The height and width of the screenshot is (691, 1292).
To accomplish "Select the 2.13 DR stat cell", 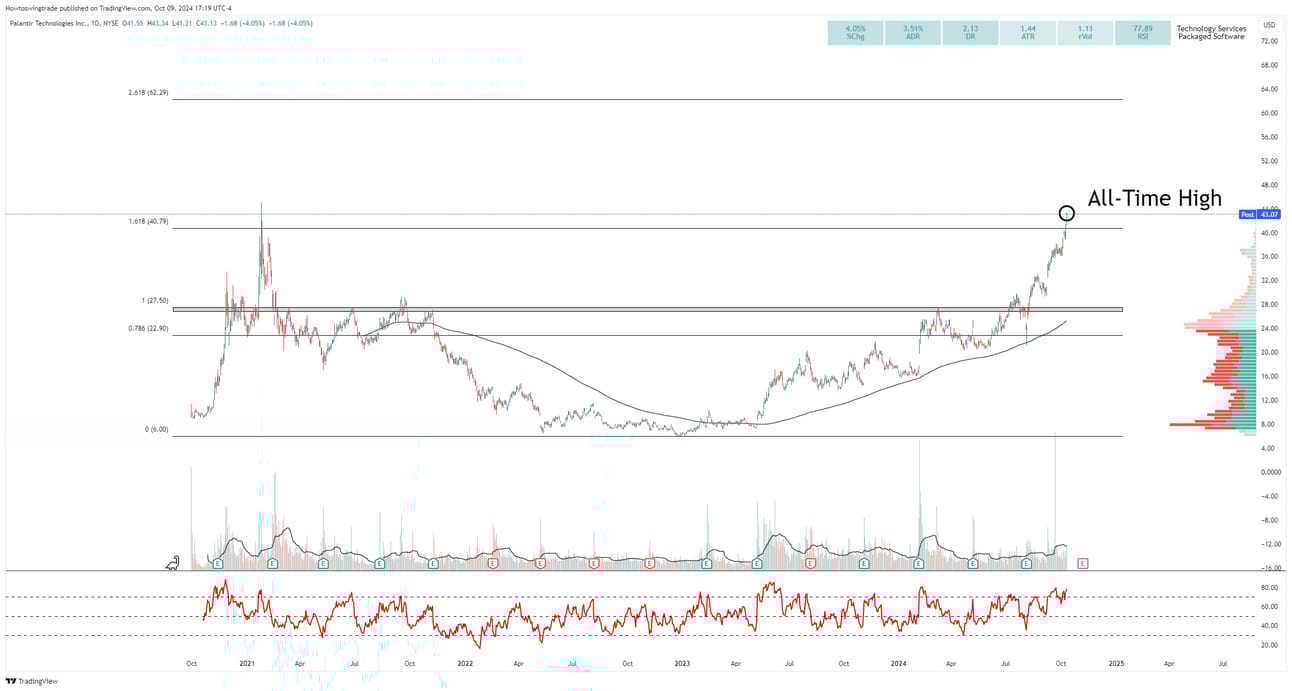I will [x=970, y=33].
